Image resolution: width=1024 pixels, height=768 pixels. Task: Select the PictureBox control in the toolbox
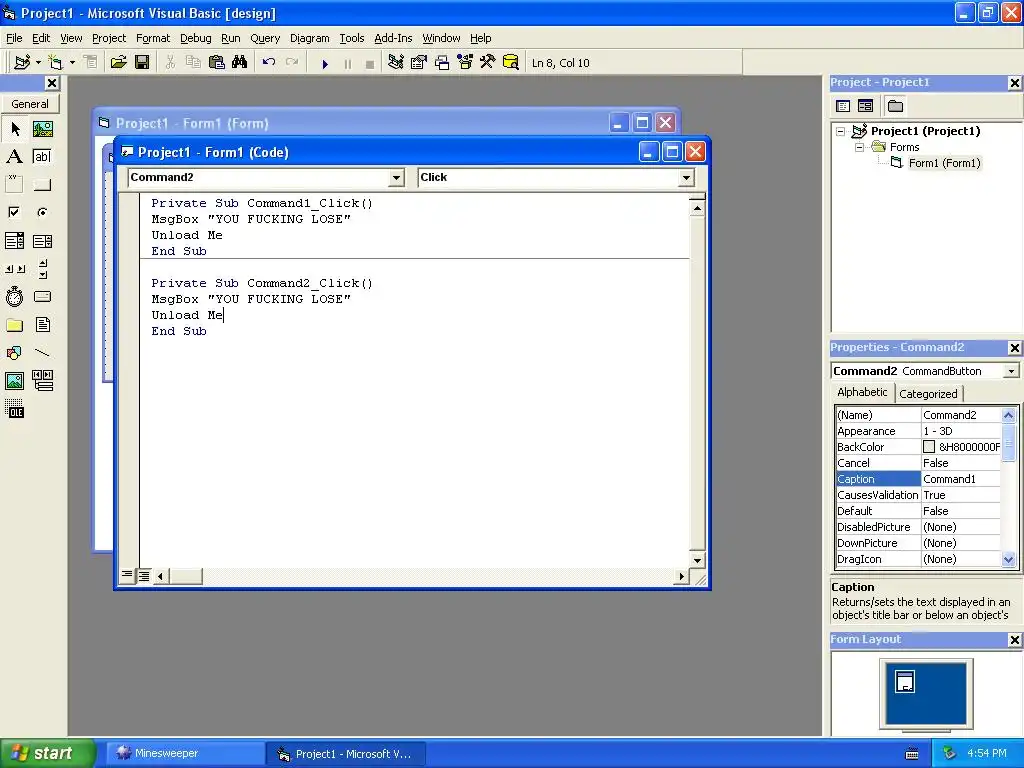pyautogui.click(x=42, y=129)
